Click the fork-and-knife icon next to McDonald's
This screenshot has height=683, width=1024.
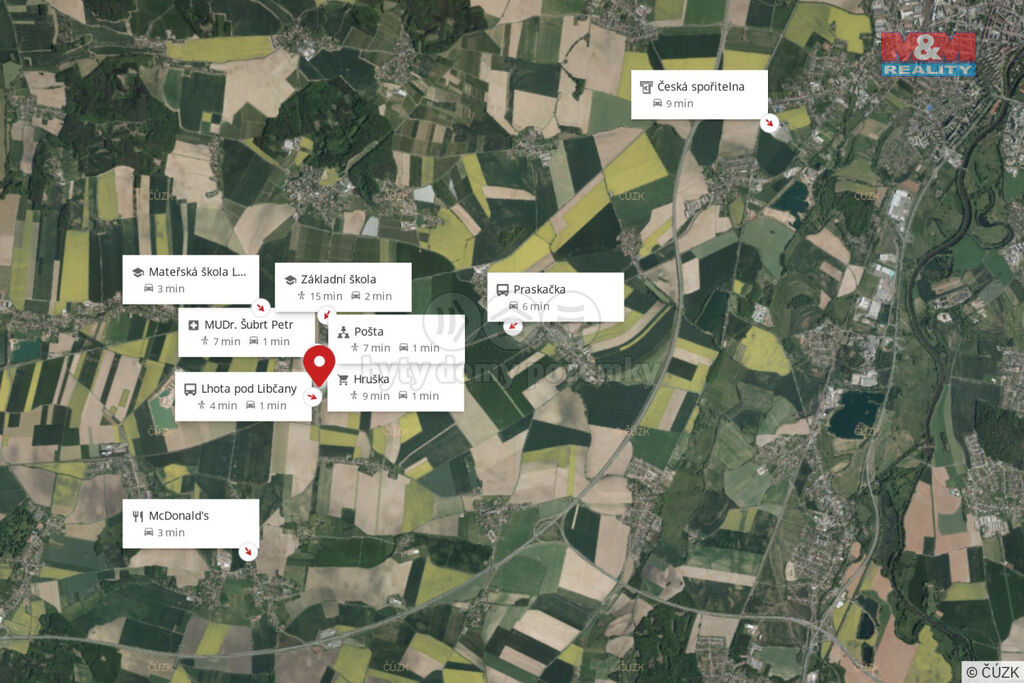pyautogui.click(x=138, y=516)
